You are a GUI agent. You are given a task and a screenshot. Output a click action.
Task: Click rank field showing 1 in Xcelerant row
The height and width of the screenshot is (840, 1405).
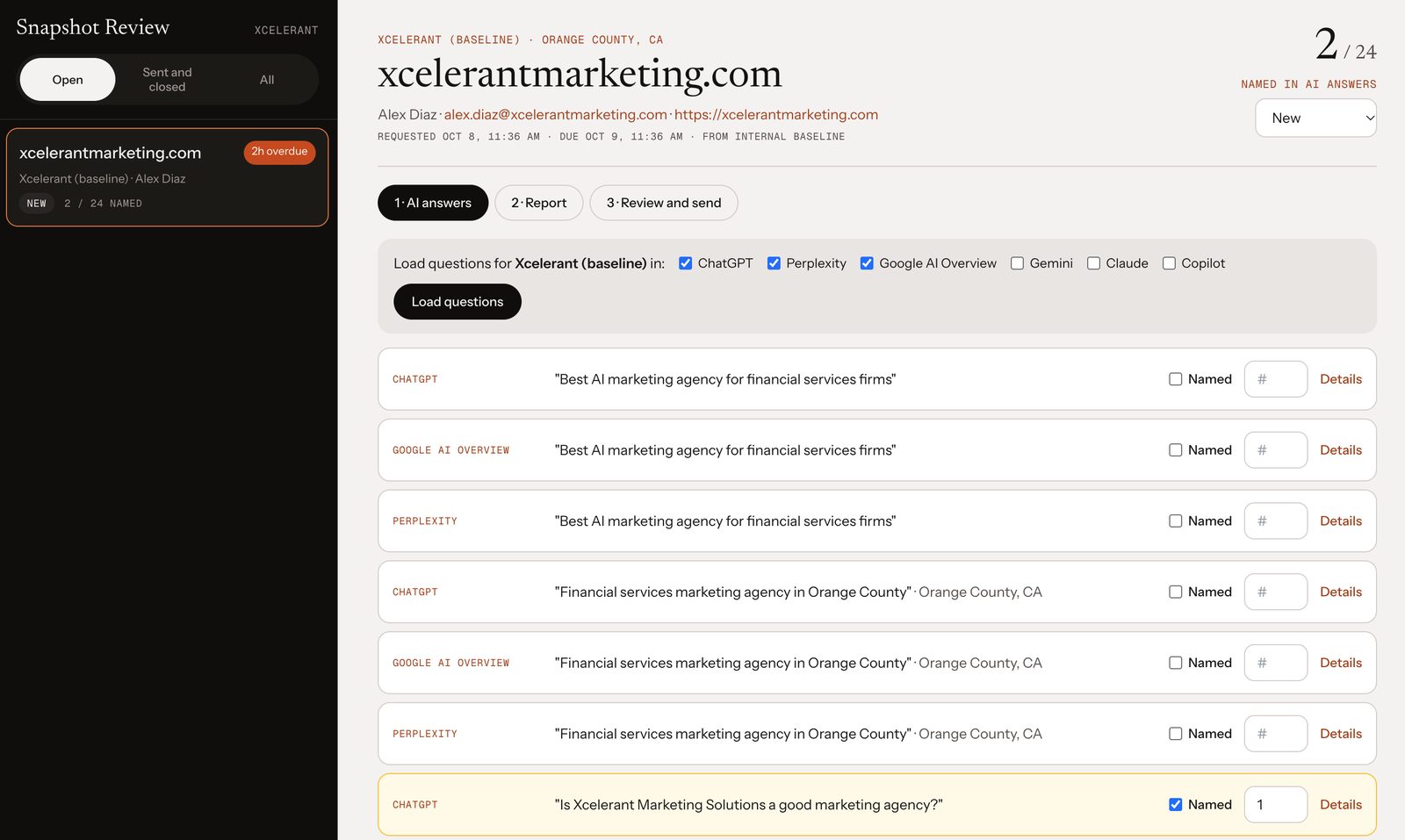1276,805
